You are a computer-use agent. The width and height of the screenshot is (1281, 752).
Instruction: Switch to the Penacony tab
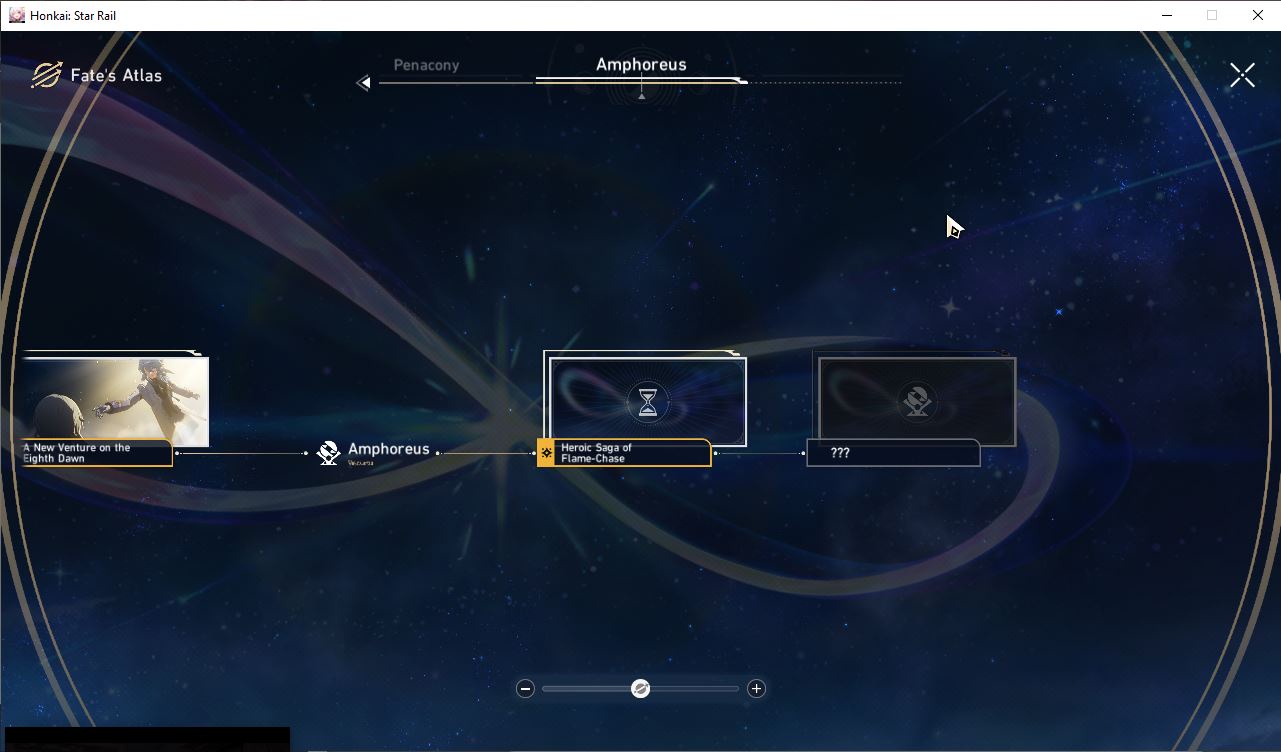click(426, 65)
